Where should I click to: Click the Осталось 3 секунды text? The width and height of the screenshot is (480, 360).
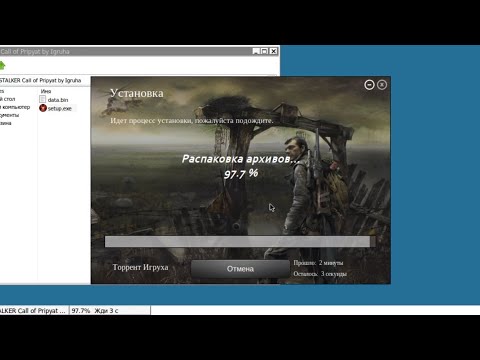click(320, 274)
